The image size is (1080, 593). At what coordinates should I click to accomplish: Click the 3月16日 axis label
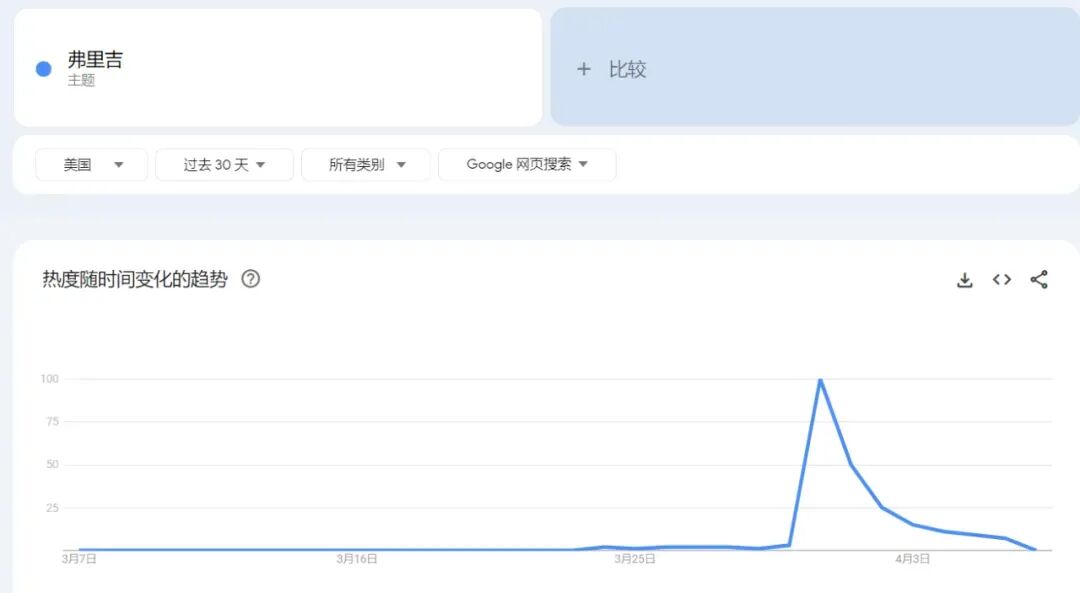point(357,559)
